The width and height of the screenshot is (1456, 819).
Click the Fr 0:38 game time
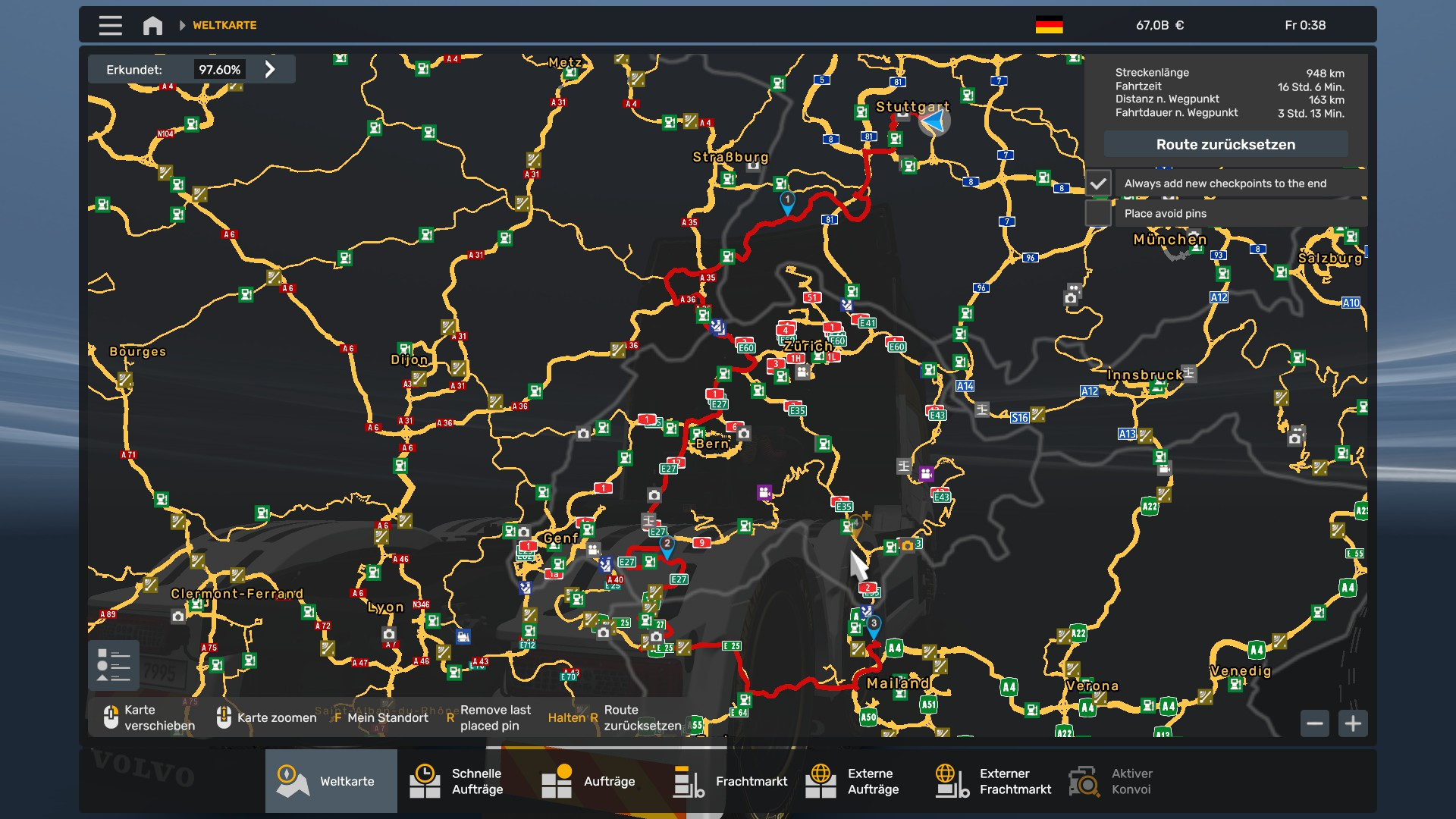[1305, 25]
